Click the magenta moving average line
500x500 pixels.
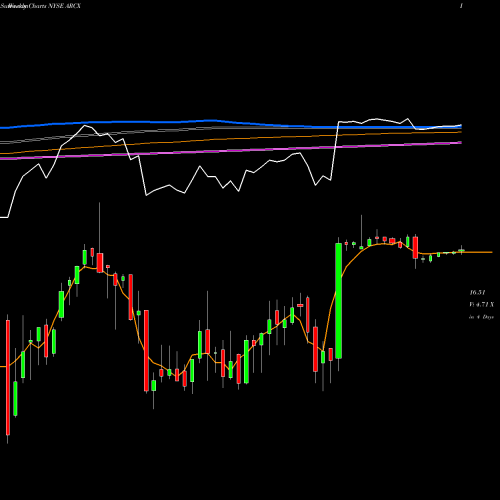pyautogui.click(x=231, y=150)
